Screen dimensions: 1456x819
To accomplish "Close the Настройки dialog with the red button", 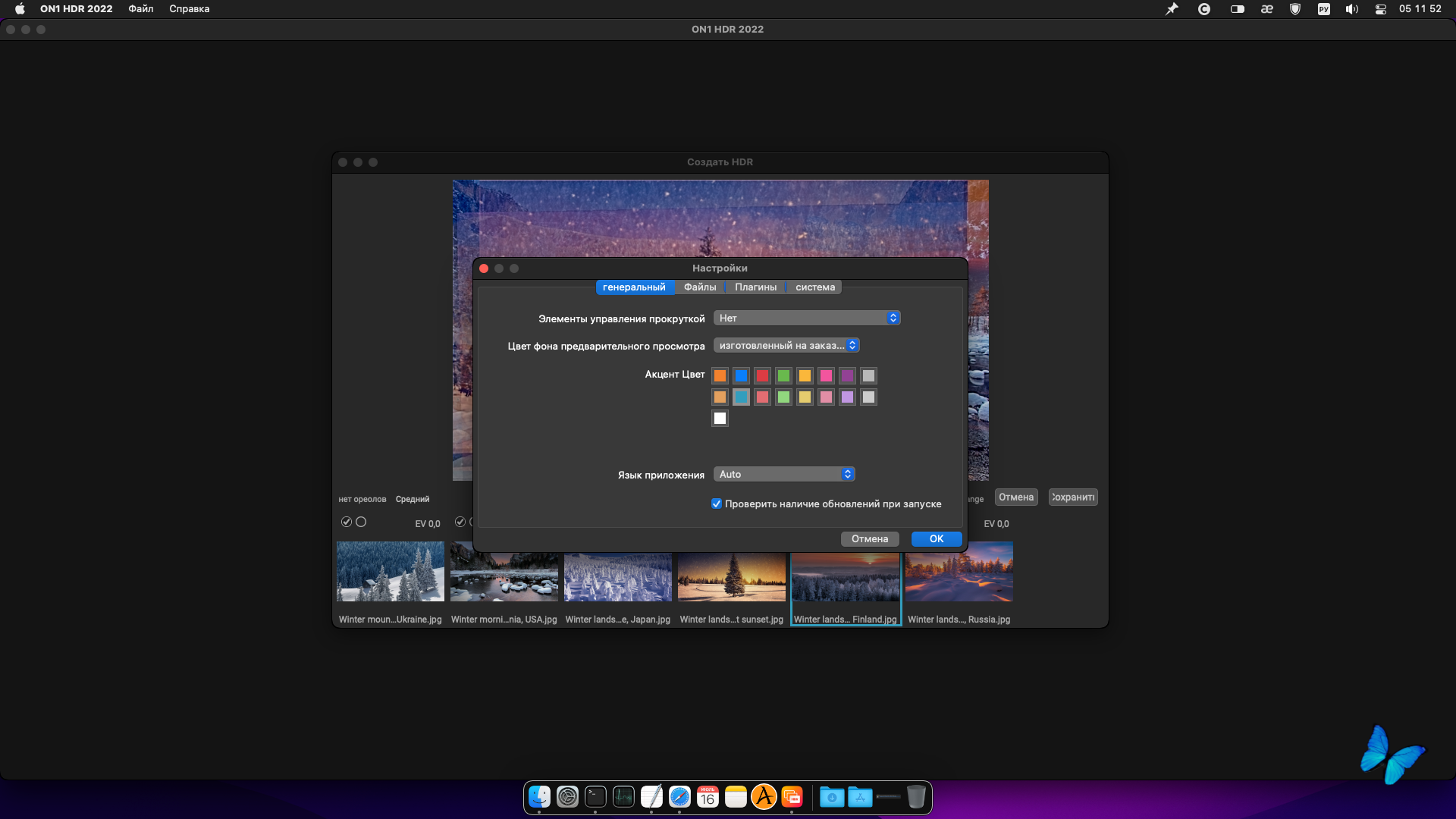I will [484, 268].
